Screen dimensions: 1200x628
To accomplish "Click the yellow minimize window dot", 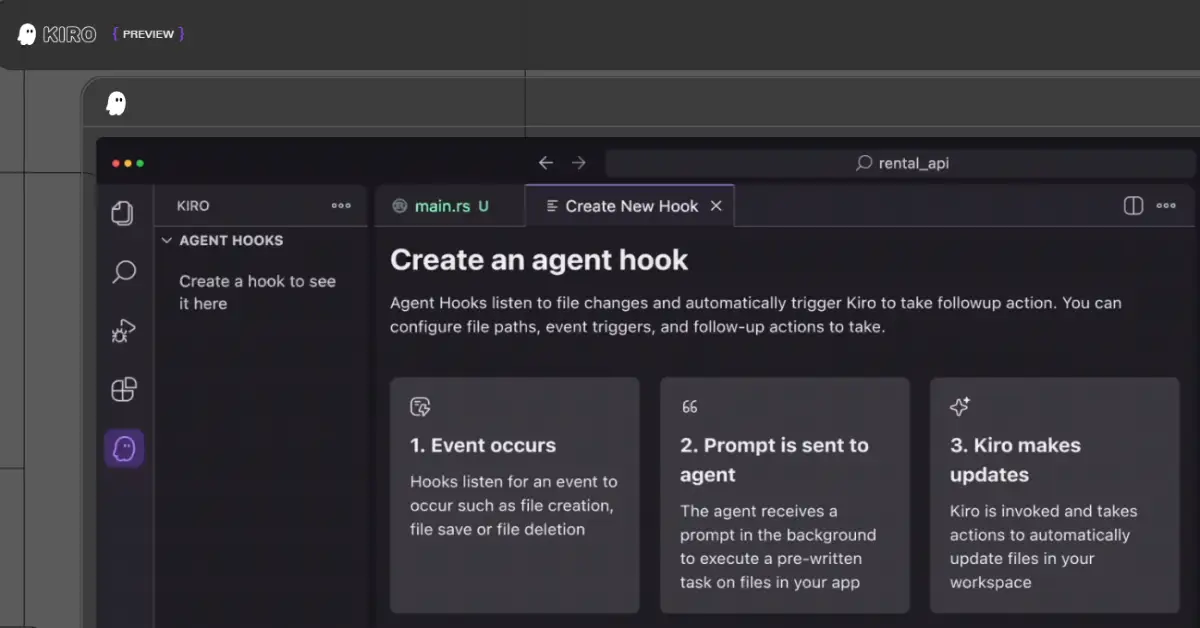I will [x=128, y=163].
